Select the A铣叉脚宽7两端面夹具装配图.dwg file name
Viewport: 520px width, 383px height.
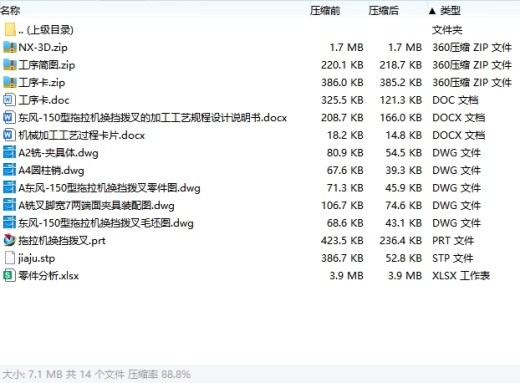[96, 205]
